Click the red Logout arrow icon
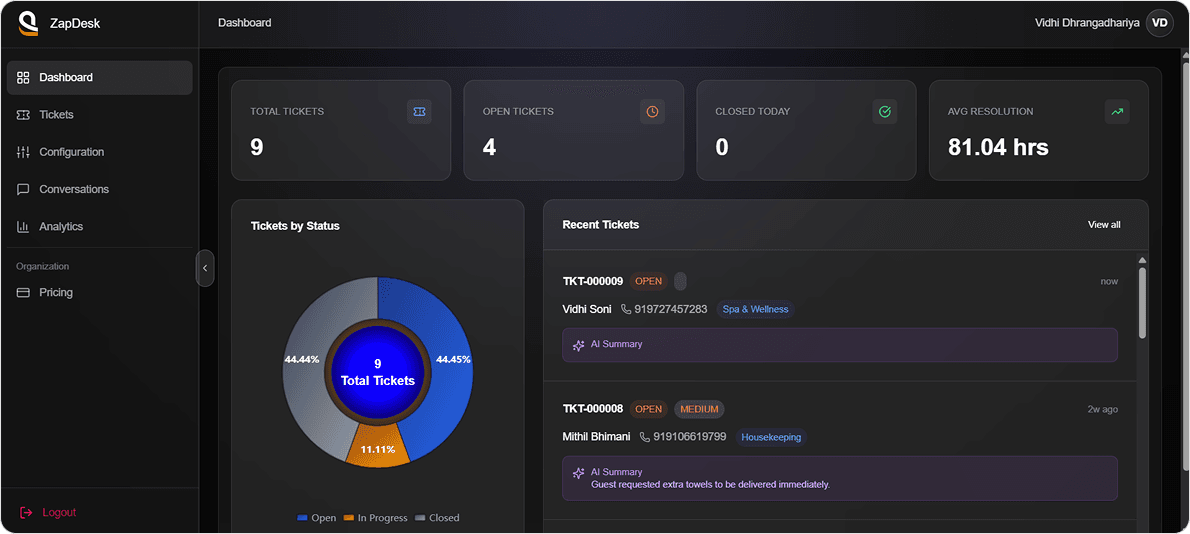This screenshot has width=1190, height=534. coord(26,512)
